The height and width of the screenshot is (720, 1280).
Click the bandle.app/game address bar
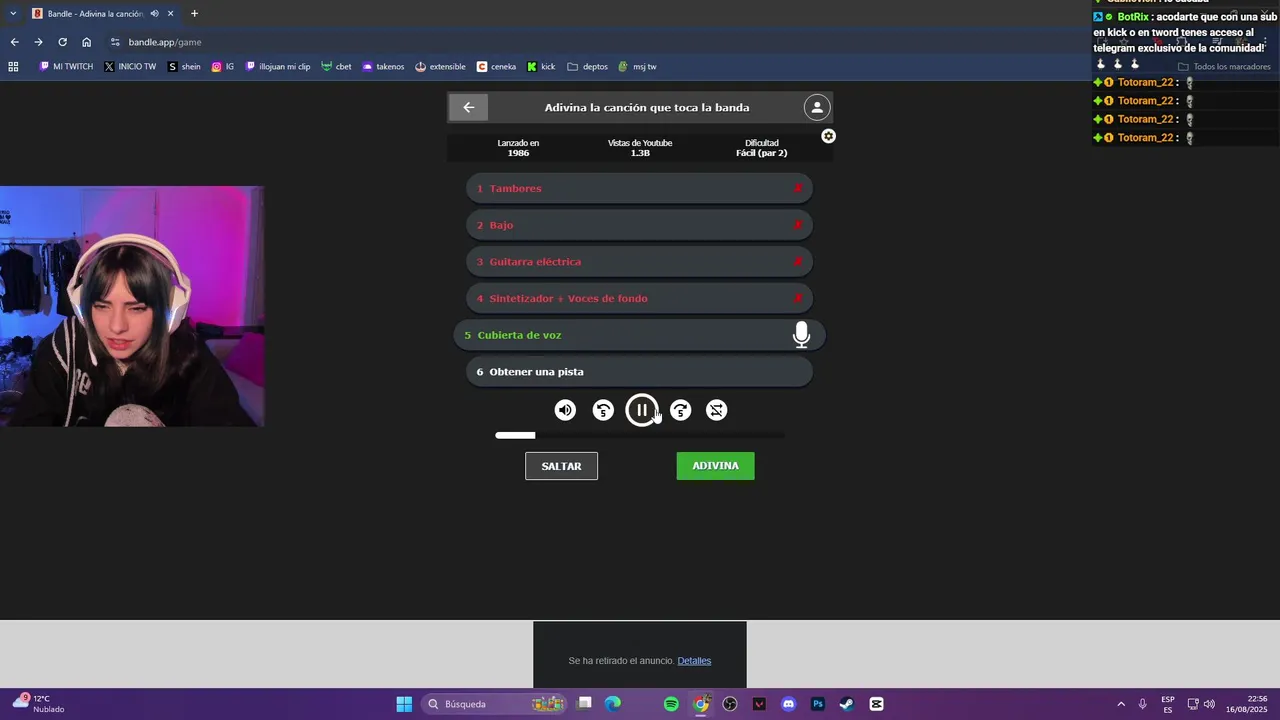coord(165,42)
